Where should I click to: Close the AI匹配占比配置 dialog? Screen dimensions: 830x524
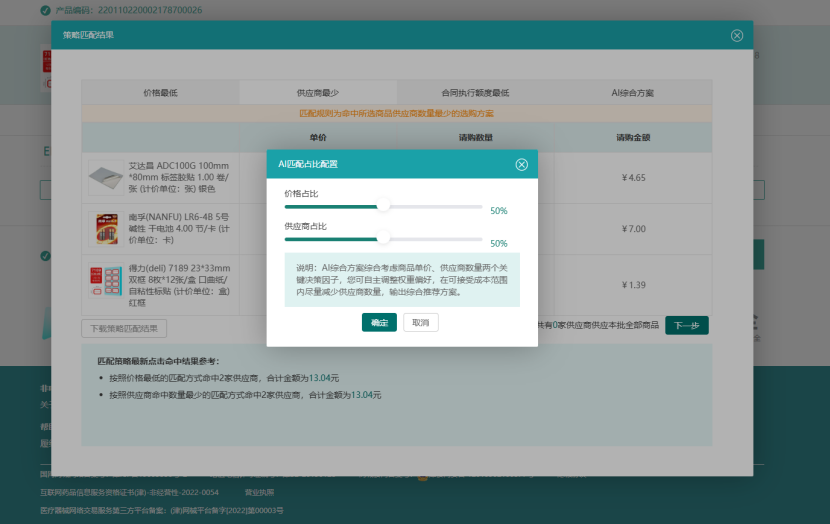[x=521, y=164]
